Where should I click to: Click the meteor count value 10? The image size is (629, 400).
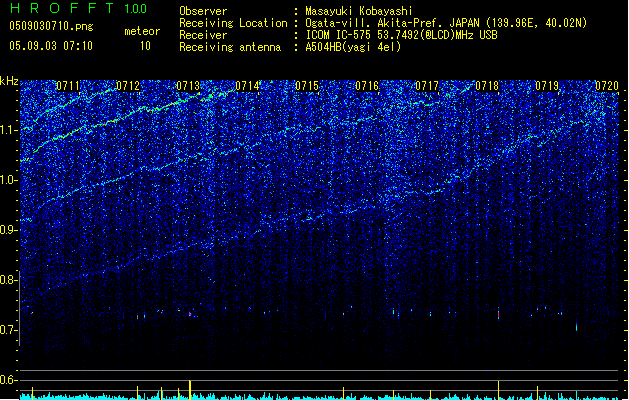tap(145, 46)
